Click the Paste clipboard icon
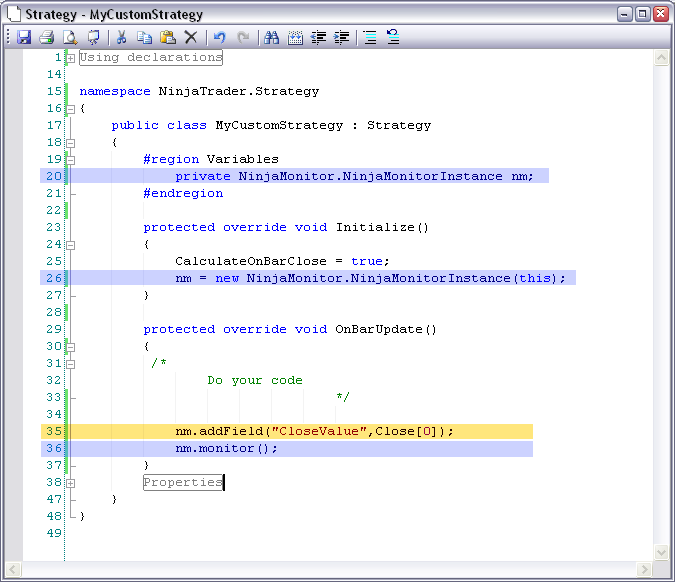675x582 pixels. point(168,37)
